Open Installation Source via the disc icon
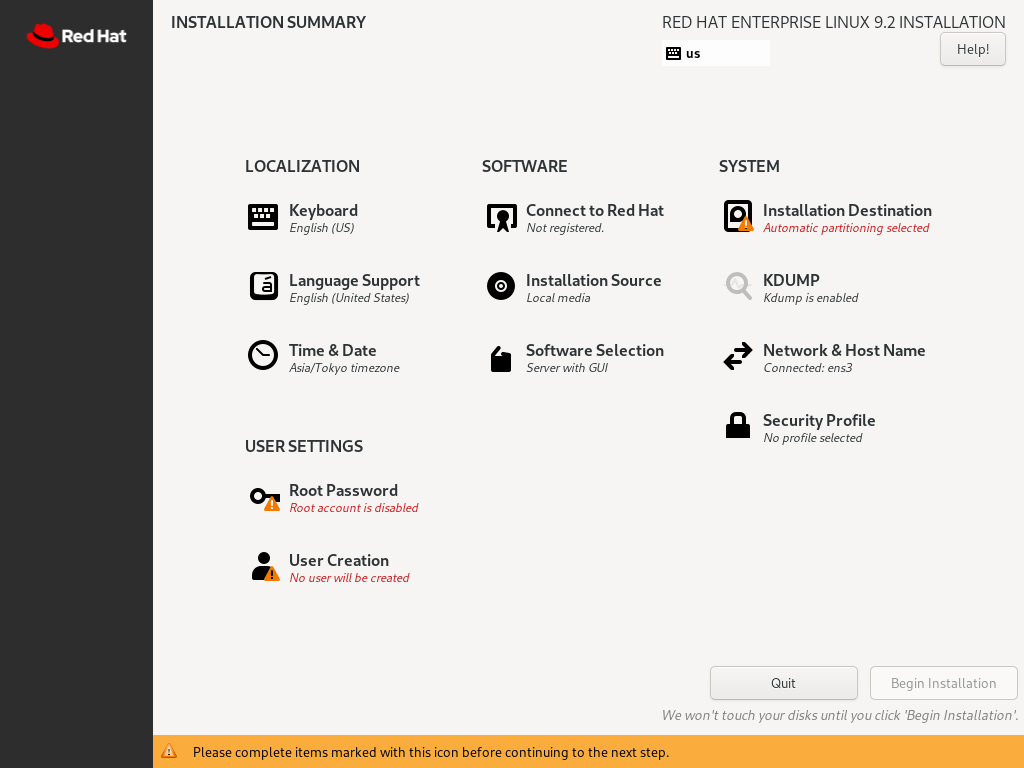 [500, 286]
